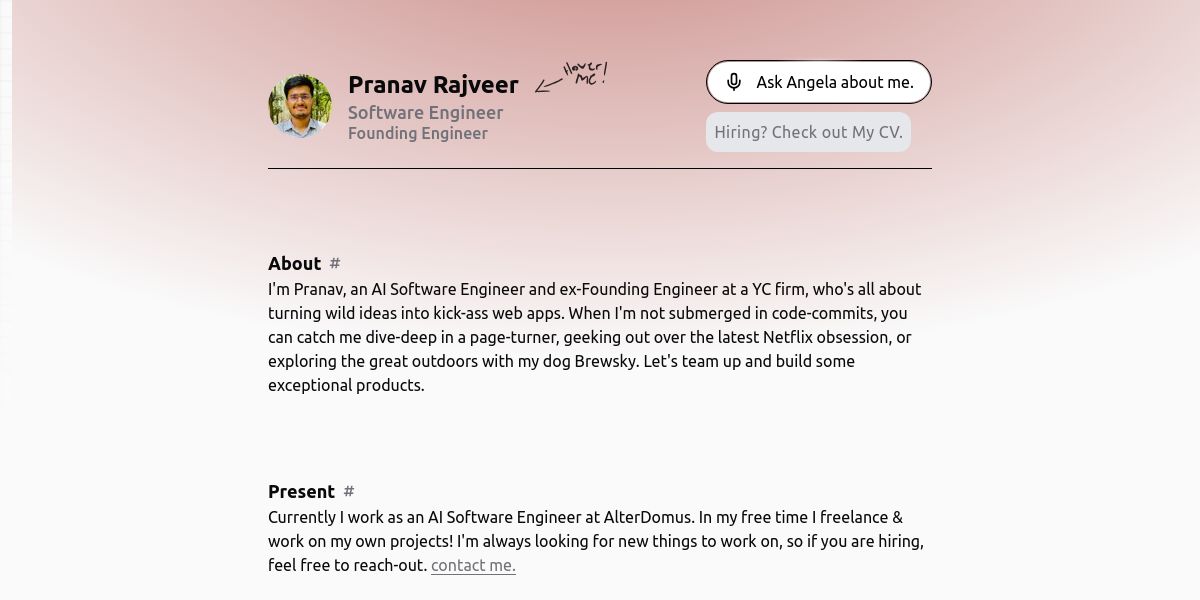The width and height of the screenshot is (1200, 600).
Task: Click the "Founding Engineer" subtitle text
Action: tap(417, 133)
